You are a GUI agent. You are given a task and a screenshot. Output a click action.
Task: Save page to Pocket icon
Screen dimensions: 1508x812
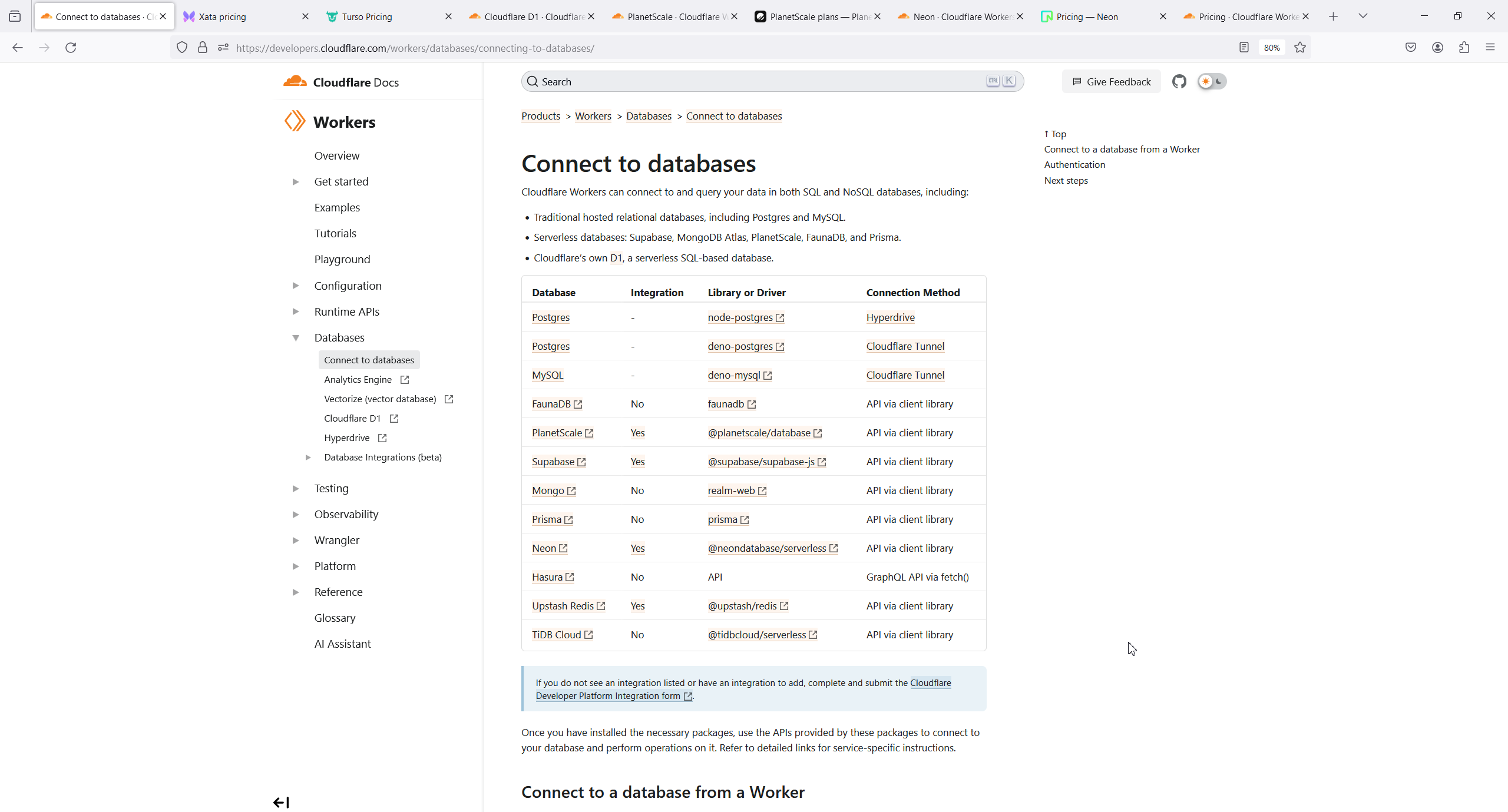[1410, 48]
